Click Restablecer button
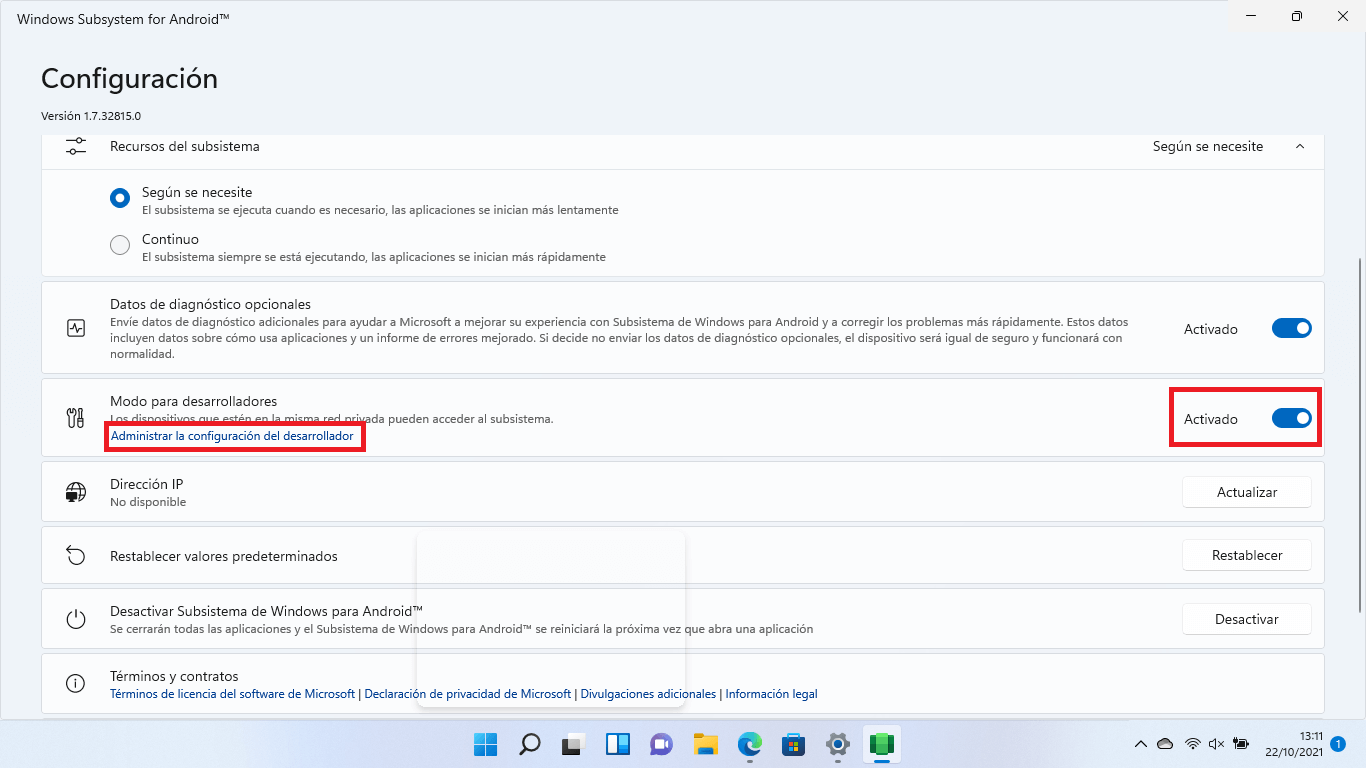This screenshot has width=1366, height=768. (1247, 555)
